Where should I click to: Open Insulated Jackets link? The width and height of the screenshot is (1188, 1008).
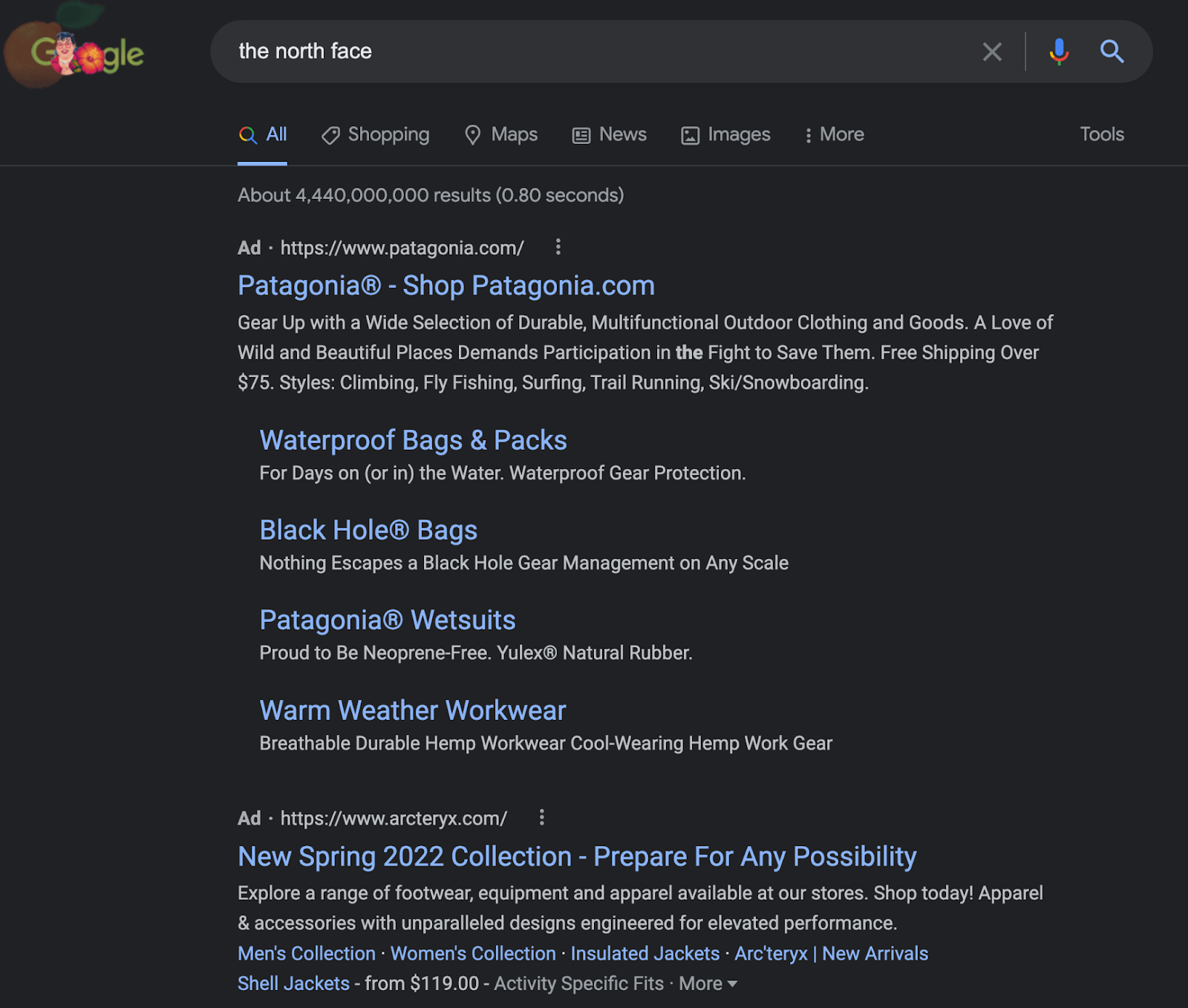tap(645, 953)
